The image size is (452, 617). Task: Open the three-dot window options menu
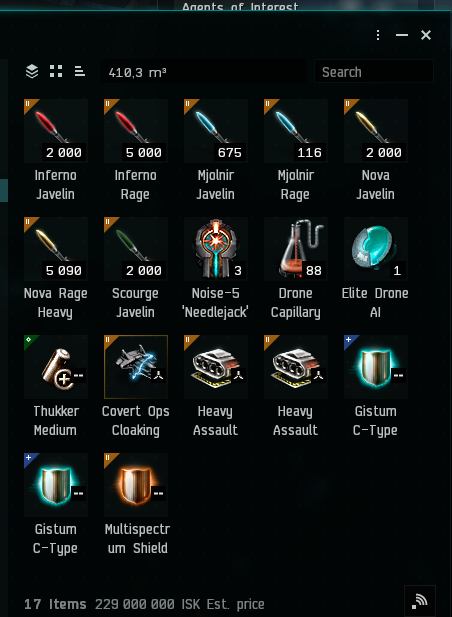tap(378, 35)
